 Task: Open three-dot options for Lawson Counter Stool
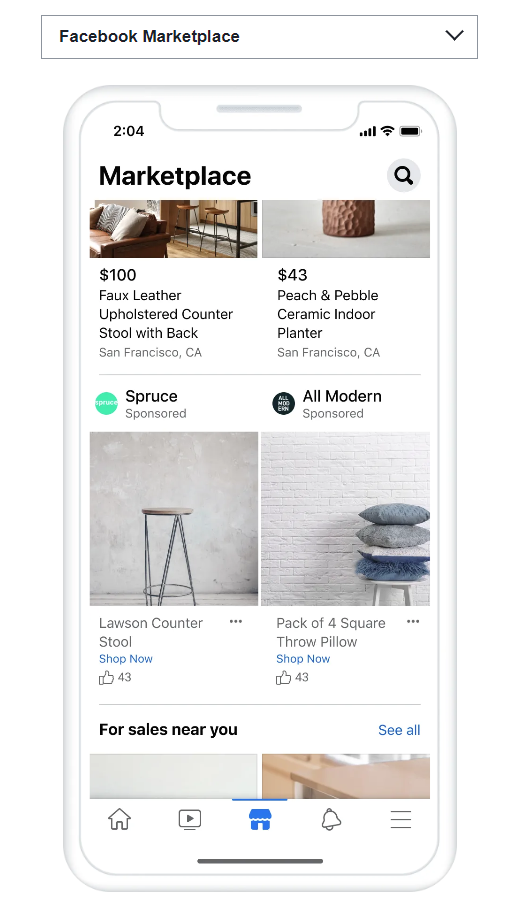click(x=235, y=621)
